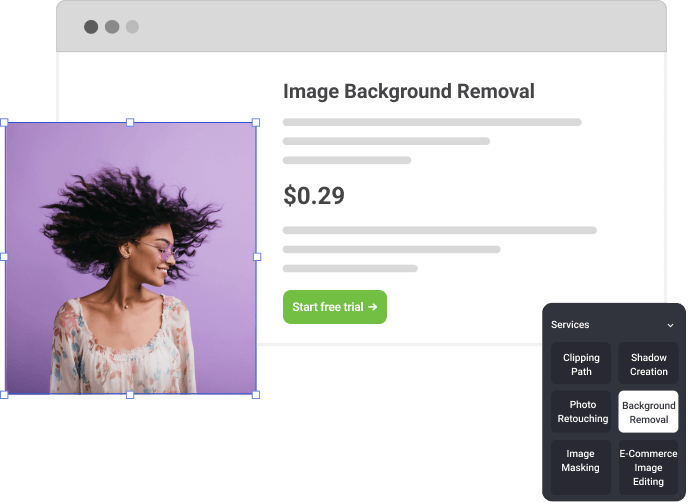Pick the Photo Retouching option
The height and width of the screenshot is (502, 692).
pos(581,412)
